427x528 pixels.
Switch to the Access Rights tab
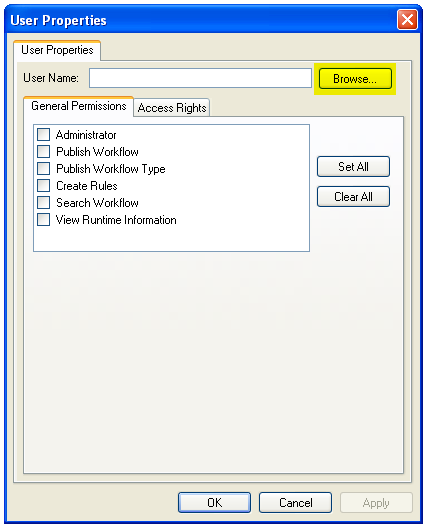(172, 108)
